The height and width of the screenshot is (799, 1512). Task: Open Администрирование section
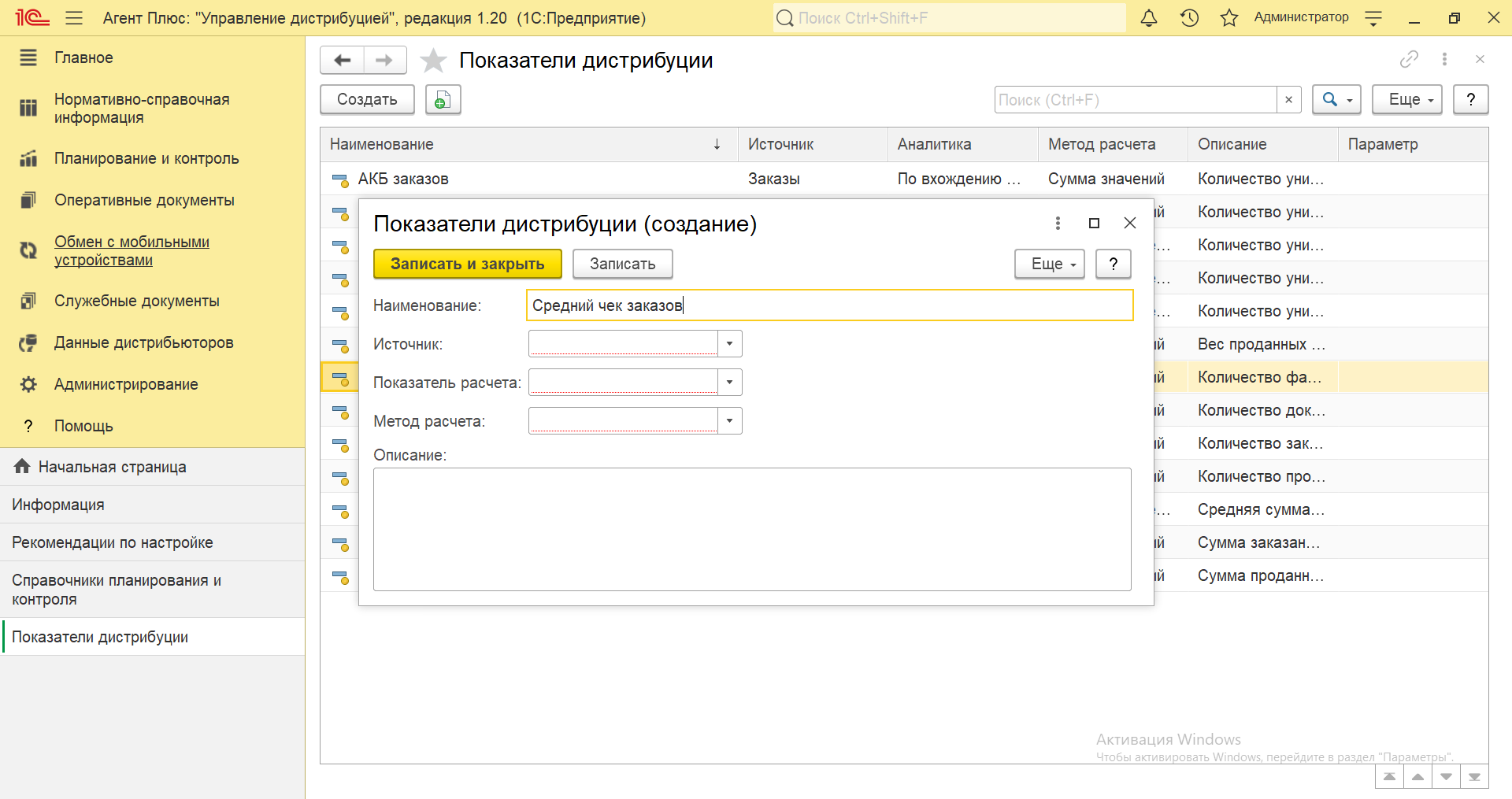(126, 384)
